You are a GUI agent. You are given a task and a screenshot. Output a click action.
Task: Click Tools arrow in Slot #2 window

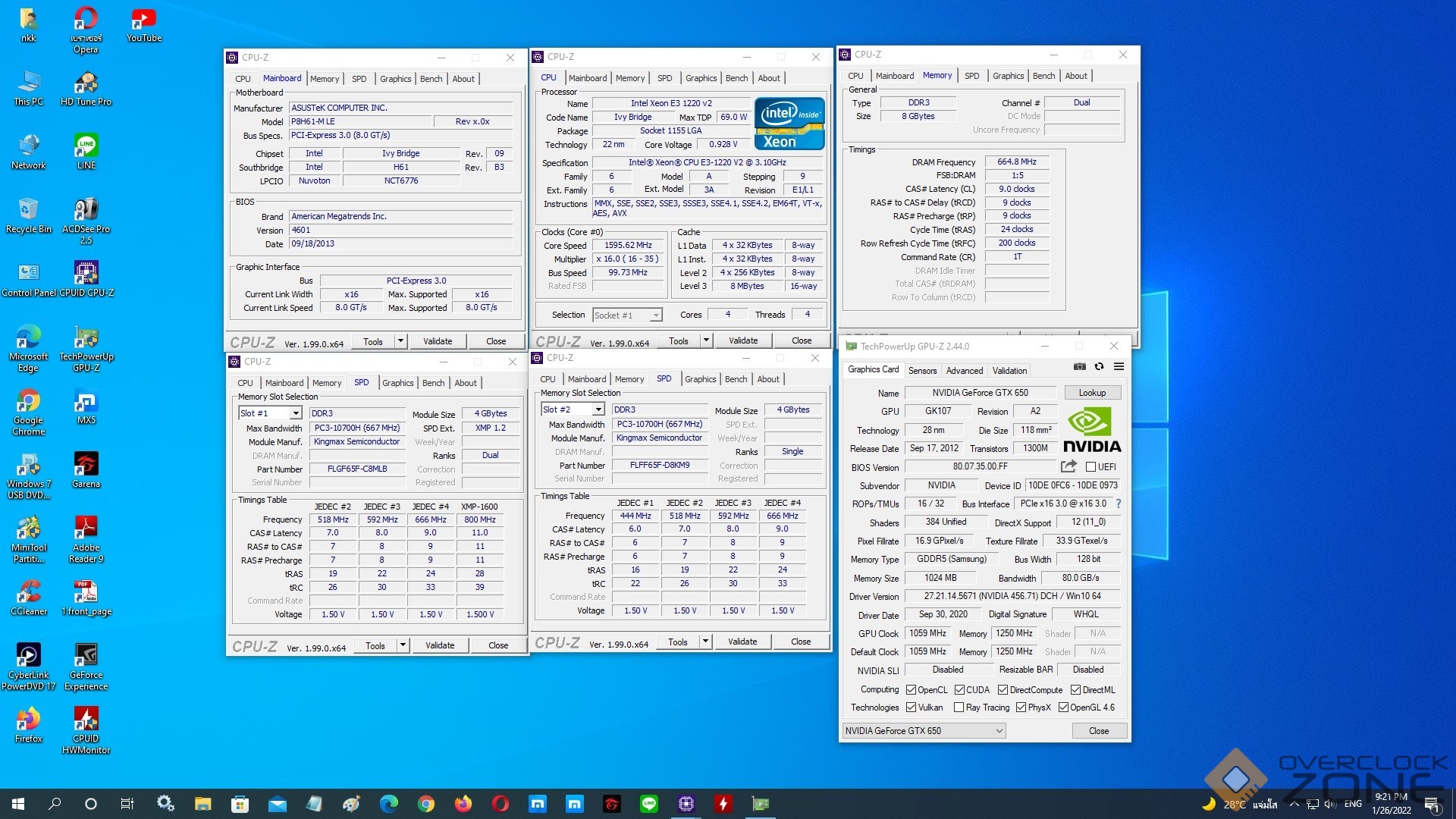(705, 642)
